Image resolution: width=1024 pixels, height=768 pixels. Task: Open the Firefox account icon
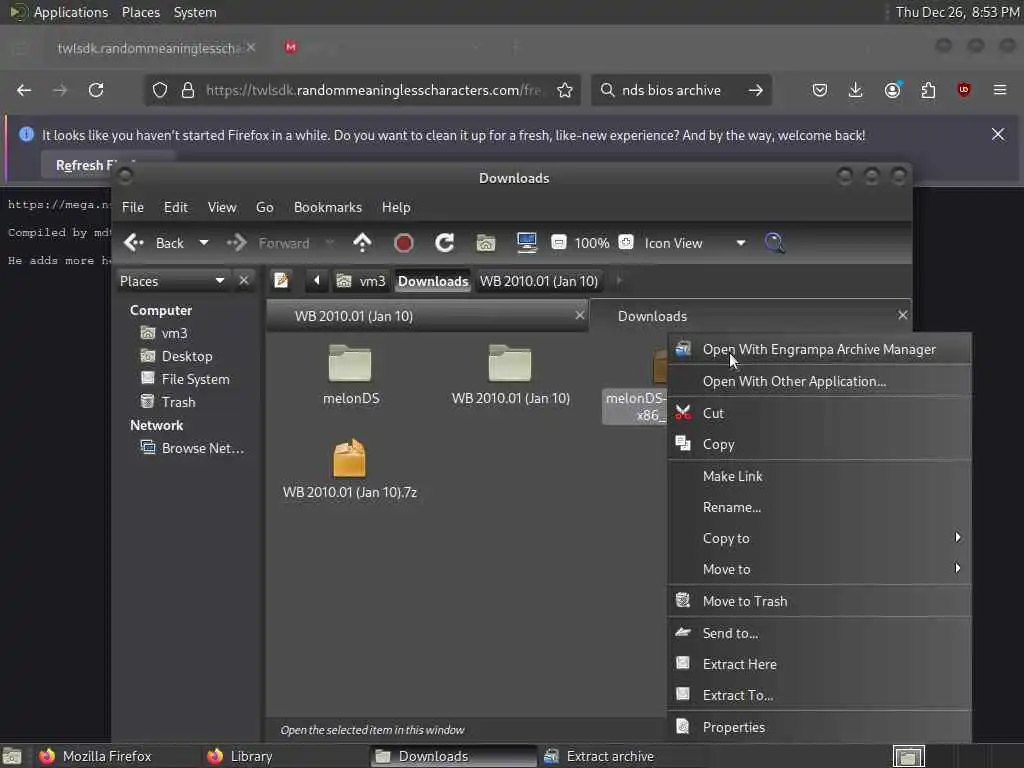892,90
